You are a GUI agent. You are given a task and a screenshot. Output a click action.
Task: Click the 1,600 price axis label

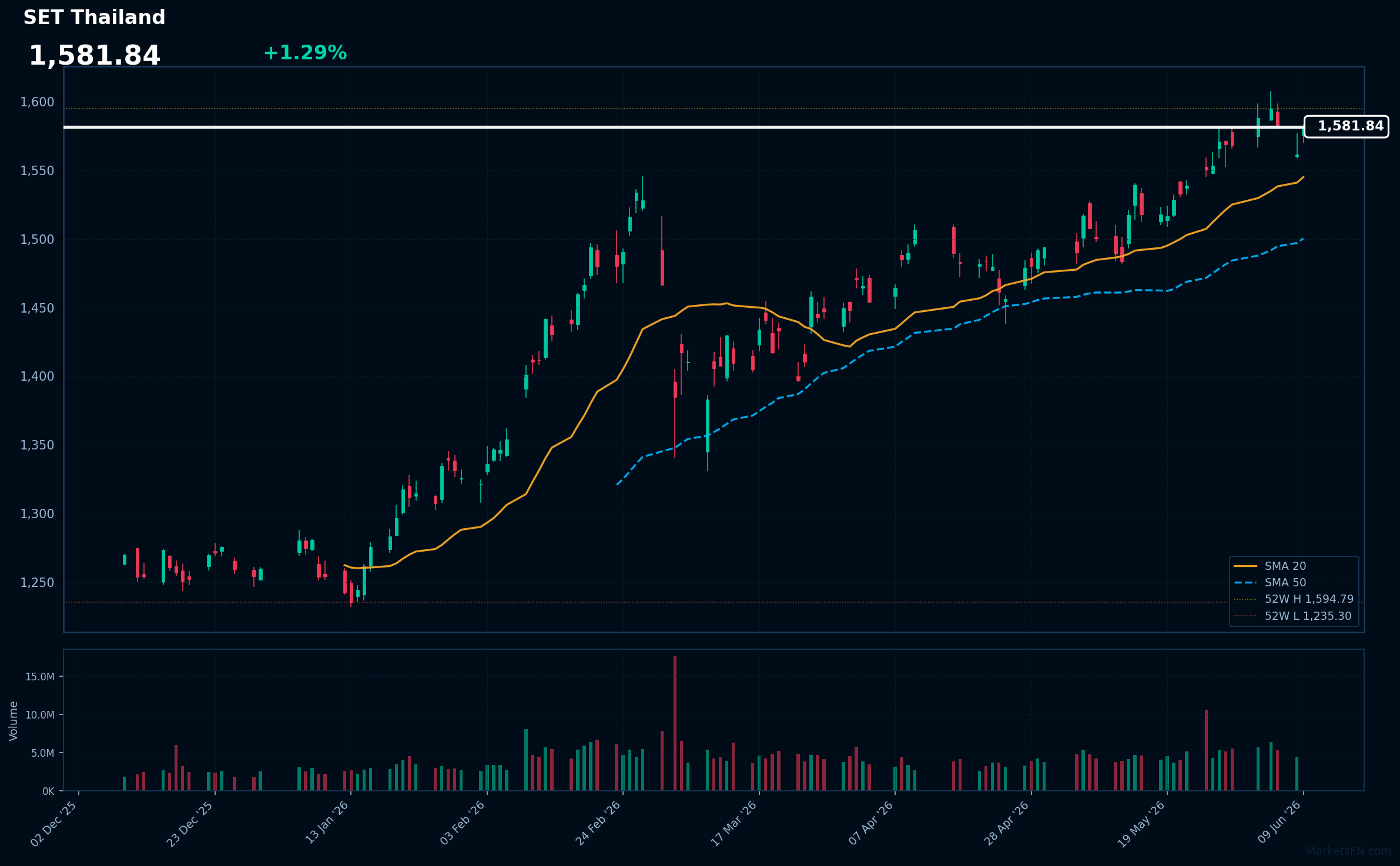click(x=37, y=102)
